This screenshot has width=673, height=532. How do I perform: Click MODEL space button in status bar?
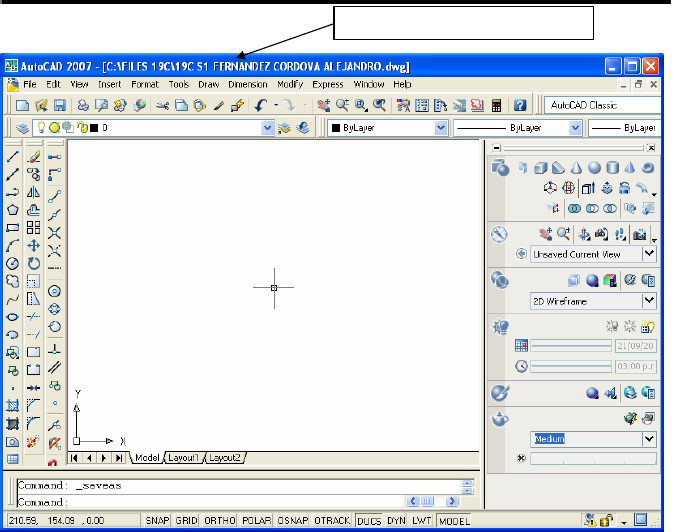(x=454, y=521)
